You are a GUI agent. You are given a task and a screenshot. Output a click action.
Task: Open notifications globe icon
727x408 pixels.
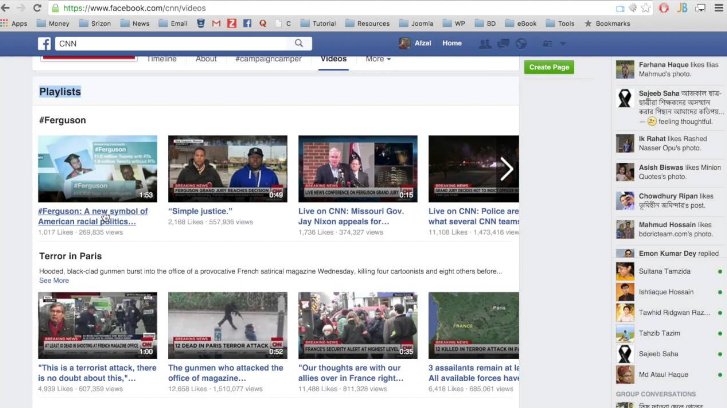521,44
